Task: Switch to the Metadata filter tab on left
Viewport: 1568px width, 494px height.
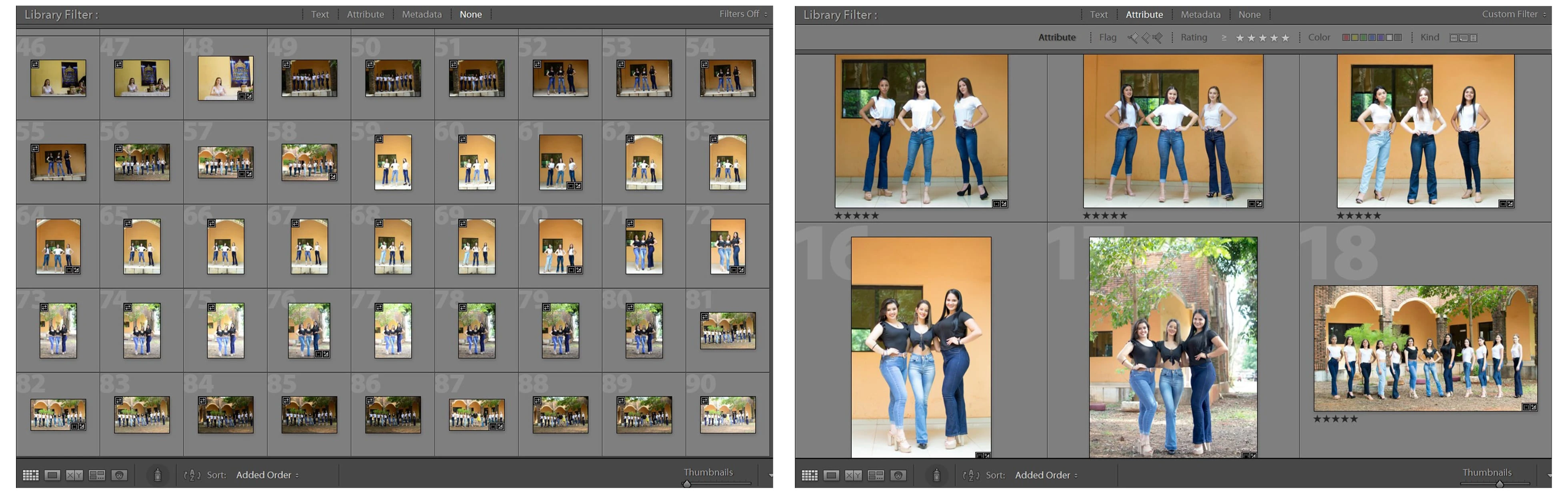Action: [x=421, y=15]
